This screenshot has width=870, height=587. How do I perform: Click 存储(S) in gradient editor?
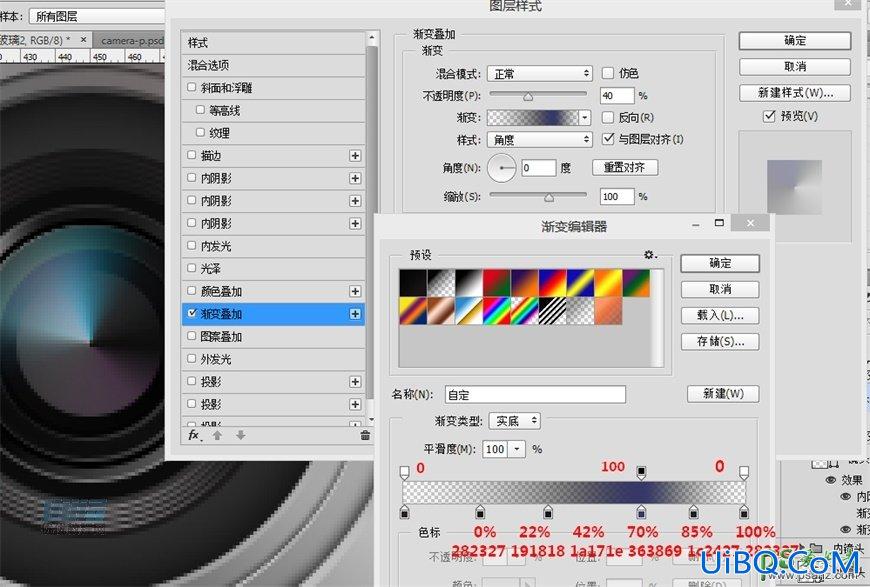pos(720,341)
